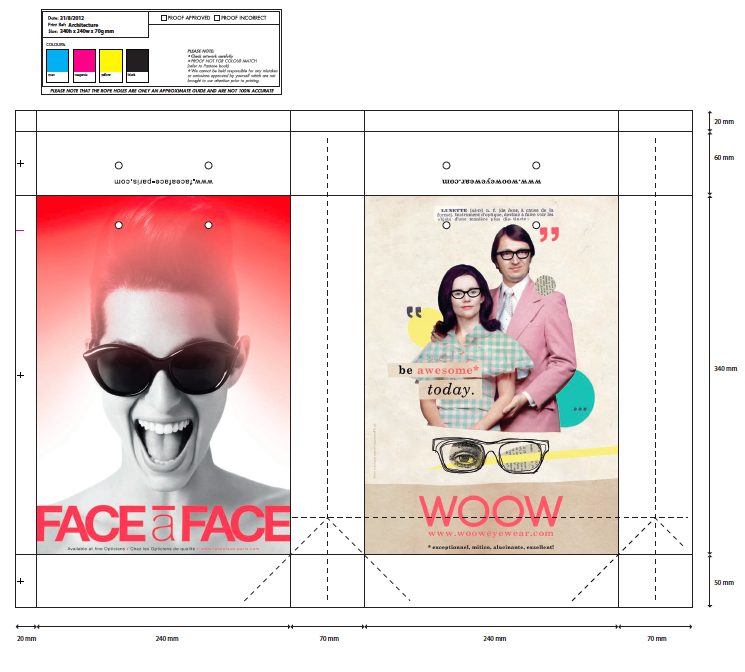Click the 340 mm height dimension label
The image size is (745, 672).
click(x=725, y=369)
